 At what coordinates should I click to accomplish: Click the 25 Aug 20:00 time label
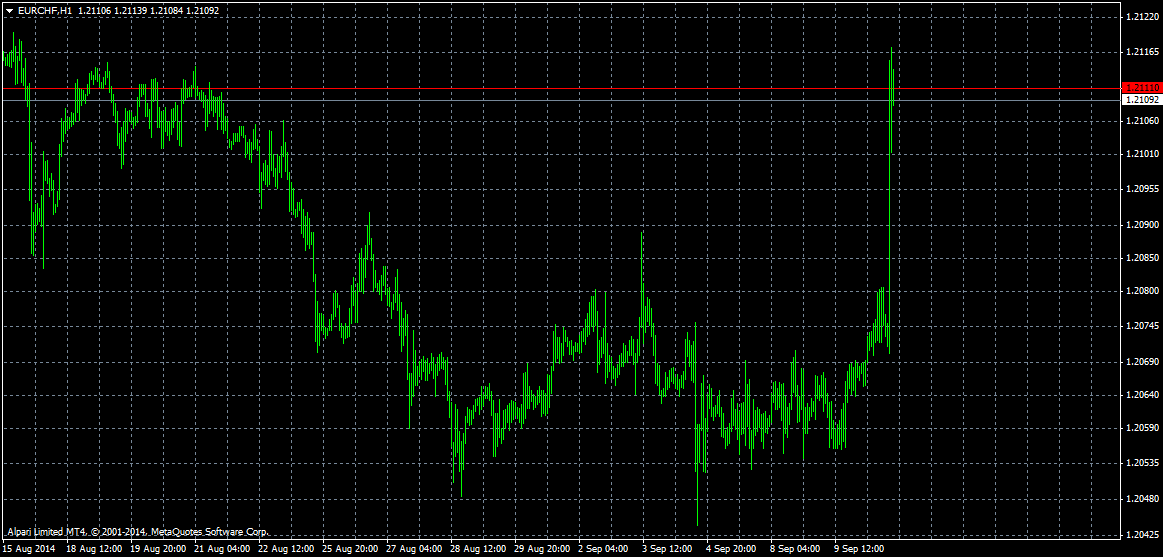350,550
